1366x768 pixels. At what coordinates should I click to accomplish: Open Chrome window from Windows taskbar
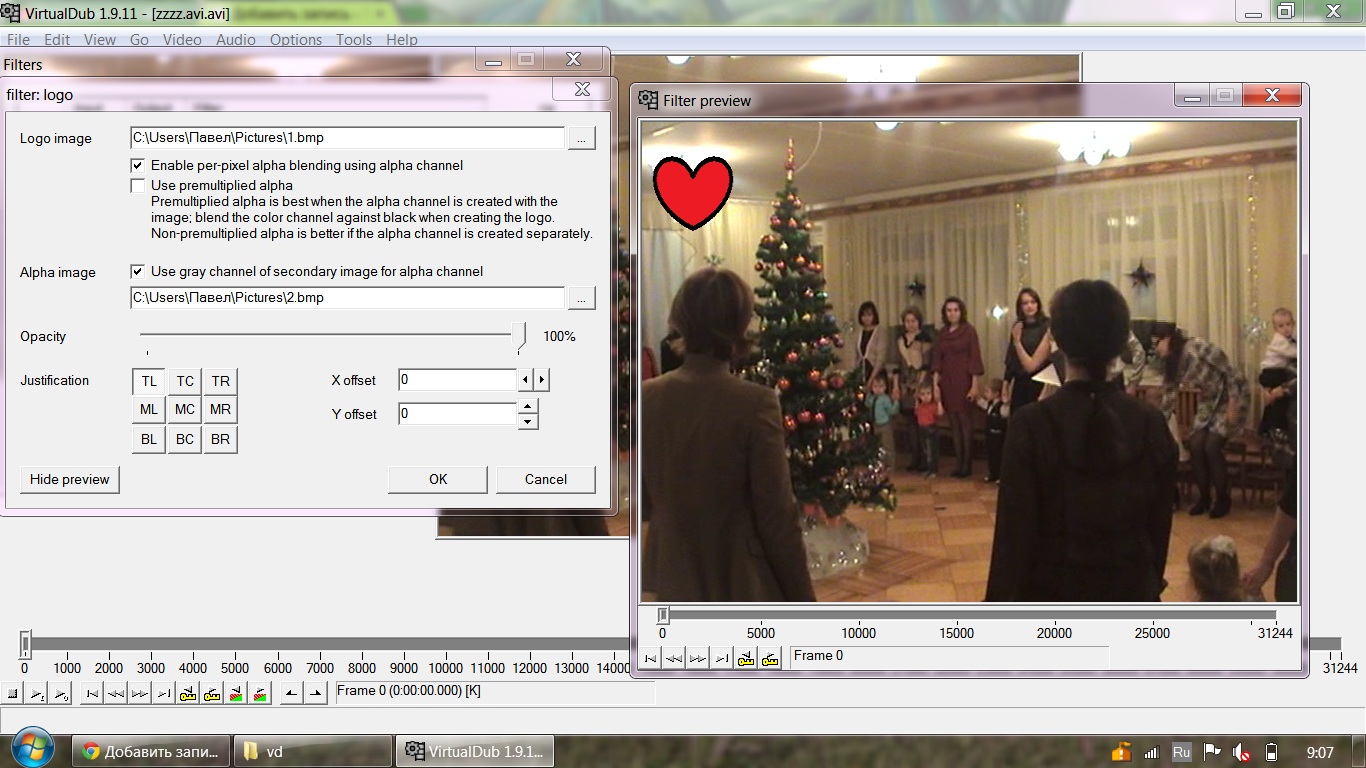[151, 752]
